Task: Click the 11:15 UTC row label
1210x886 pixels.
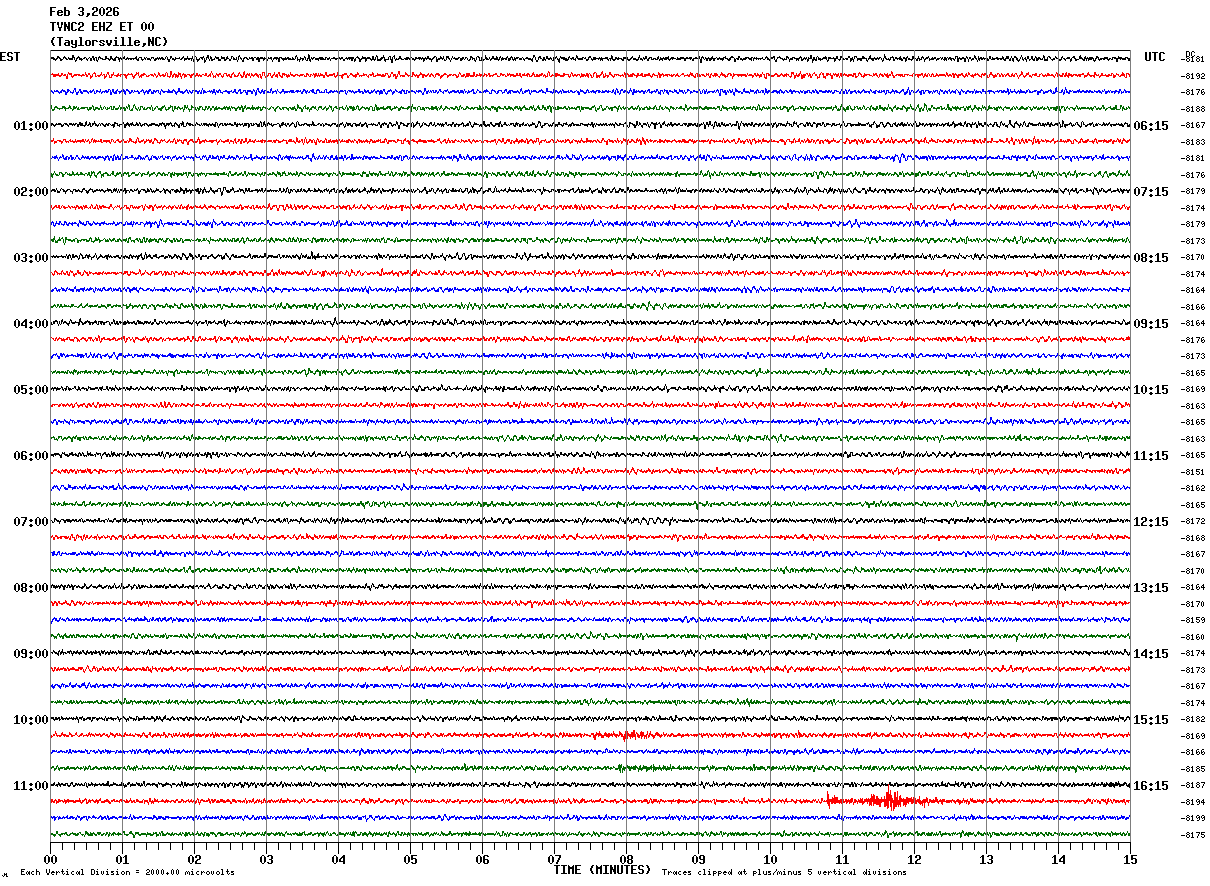Action: point(1151,456)
